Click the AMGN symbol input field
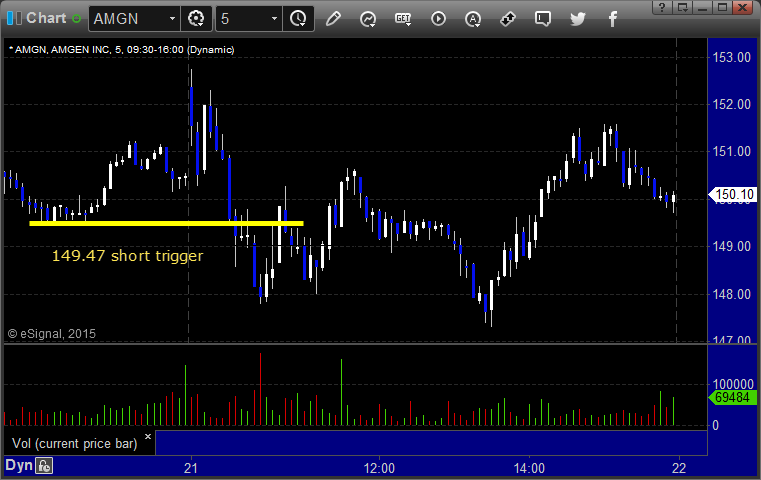 click(x=128, y=19)
